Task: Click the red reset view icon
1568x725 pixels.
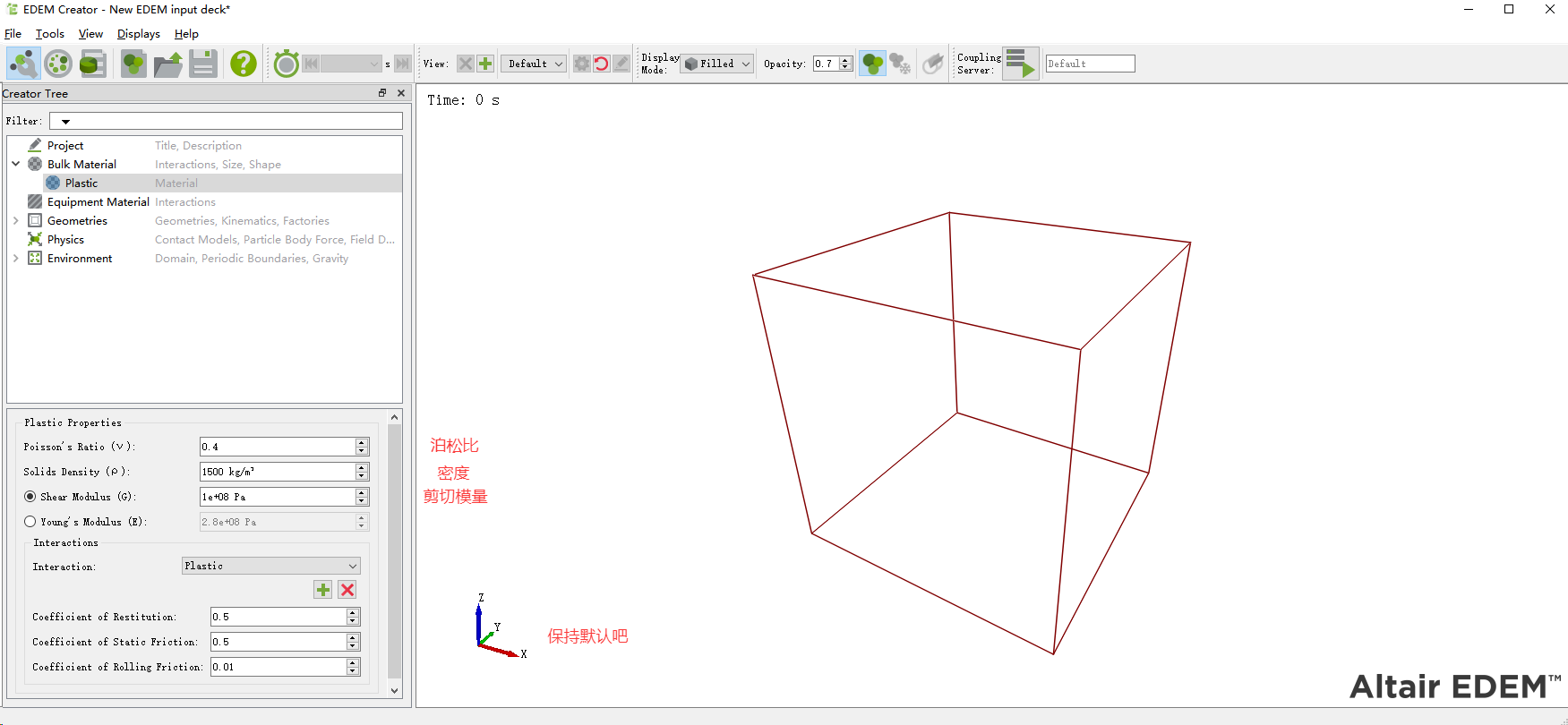Action: 602,64
